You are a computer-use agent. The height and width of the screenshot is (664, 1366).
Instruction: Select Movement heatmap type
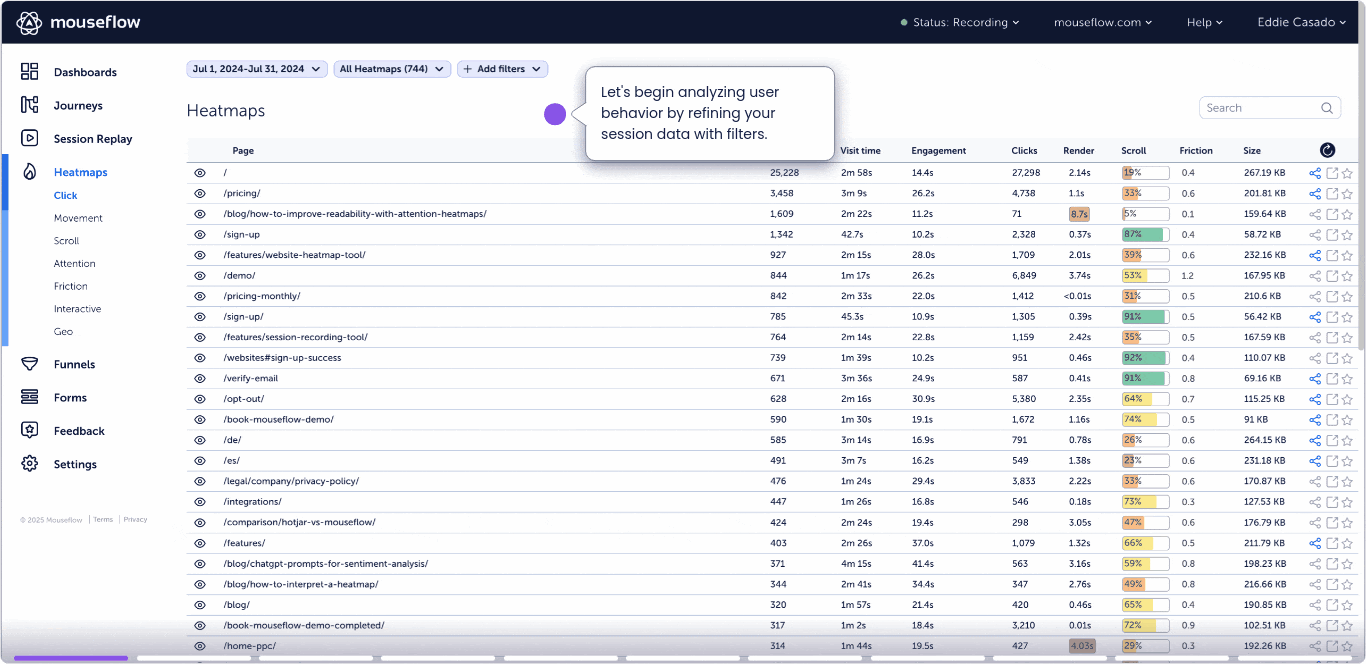point(78,218)
